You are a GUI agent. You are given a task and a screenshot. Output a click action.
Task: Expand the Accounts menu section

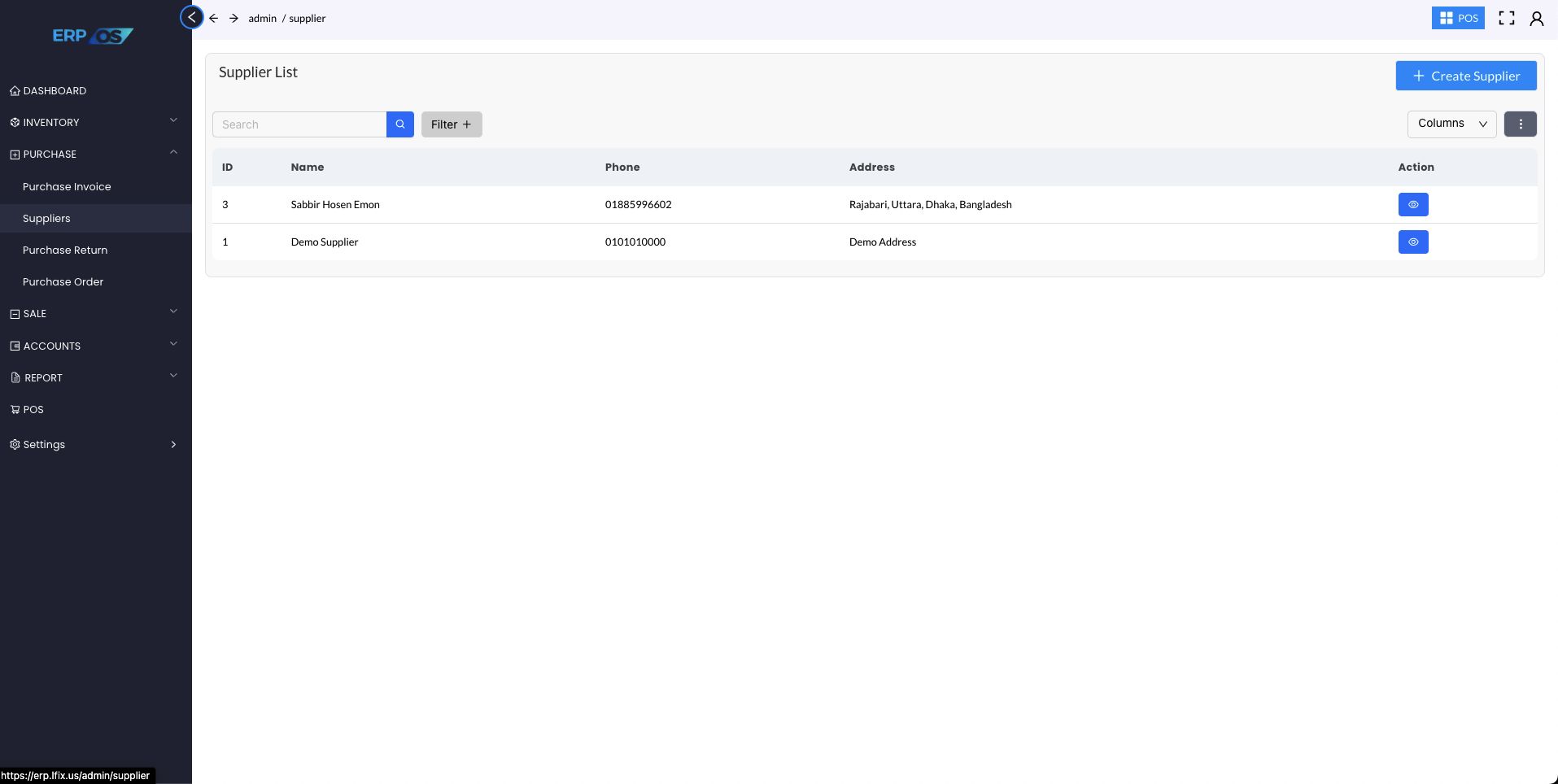click(94, 346)
